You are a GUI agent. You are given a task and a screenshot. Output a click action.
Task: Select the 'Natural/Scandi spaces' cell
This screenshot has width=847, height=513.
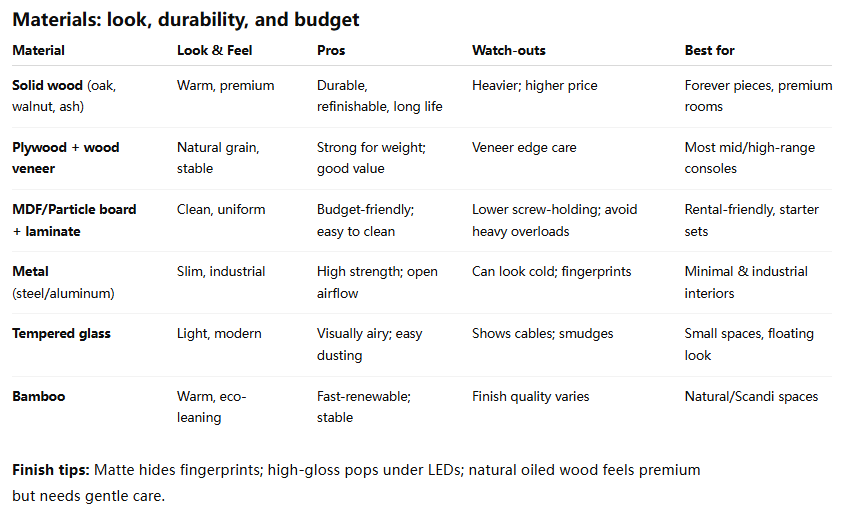[751, 397]
